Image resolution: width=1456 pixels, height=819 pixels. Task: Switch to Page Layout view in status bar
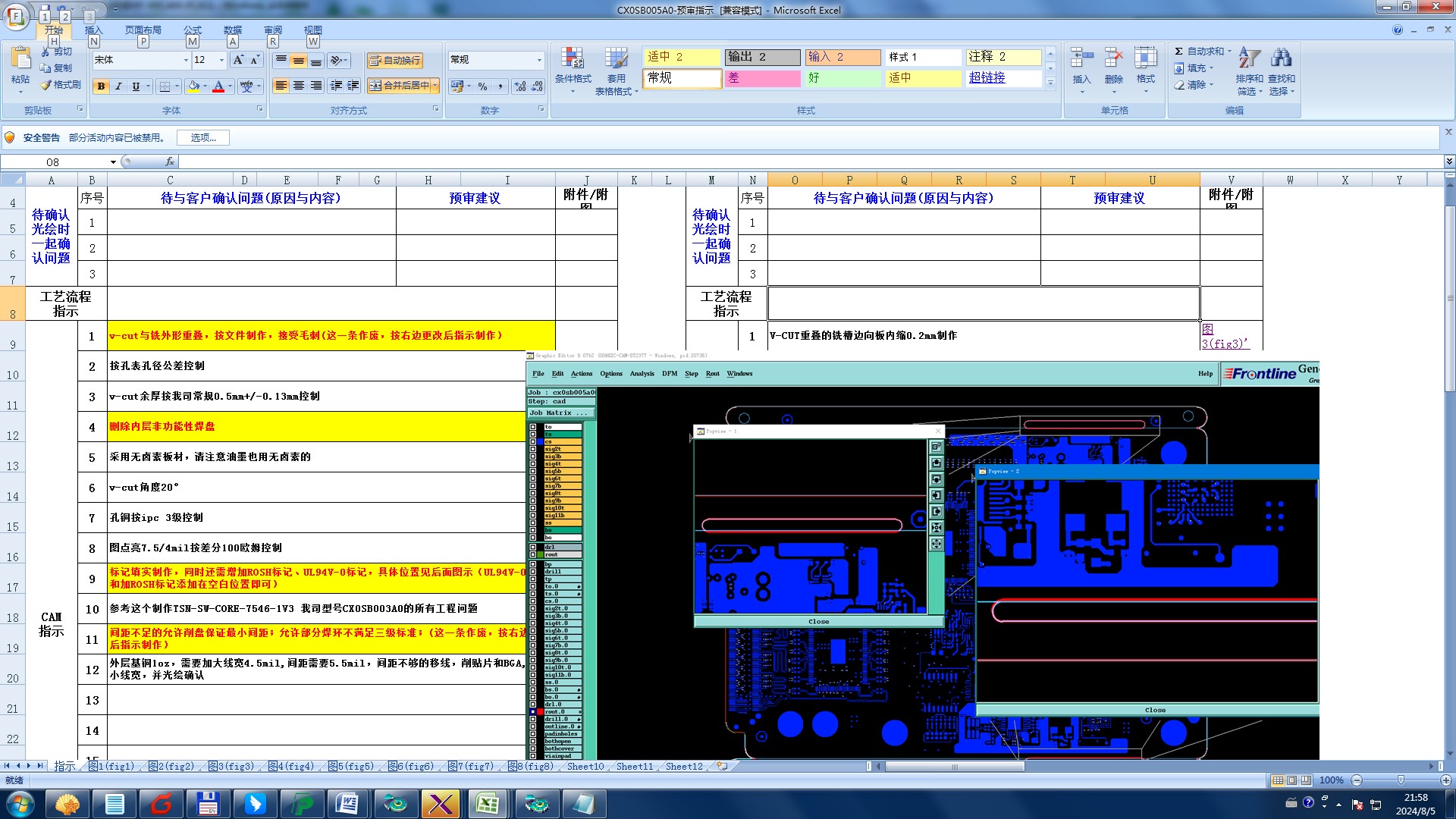1291,780
